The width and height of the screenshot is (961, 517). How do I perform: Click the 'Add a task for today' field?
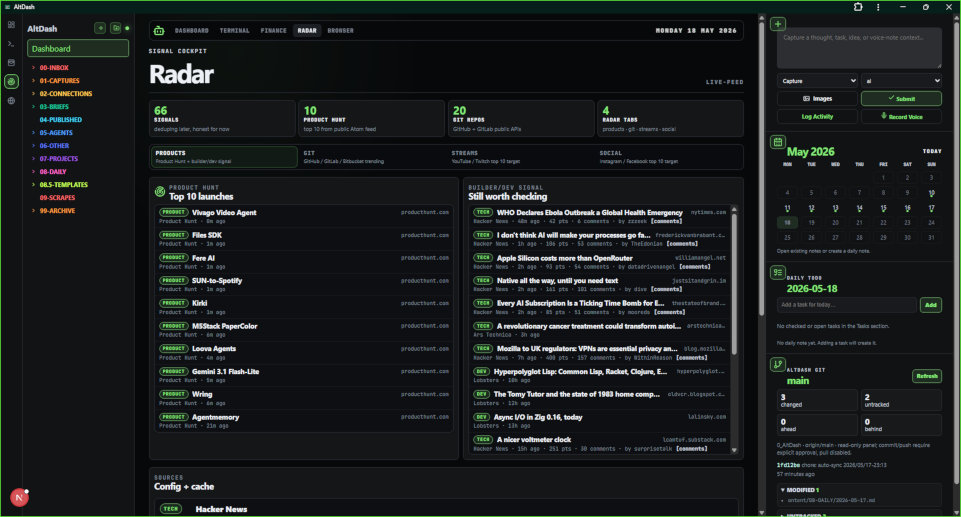coord(846,305)
